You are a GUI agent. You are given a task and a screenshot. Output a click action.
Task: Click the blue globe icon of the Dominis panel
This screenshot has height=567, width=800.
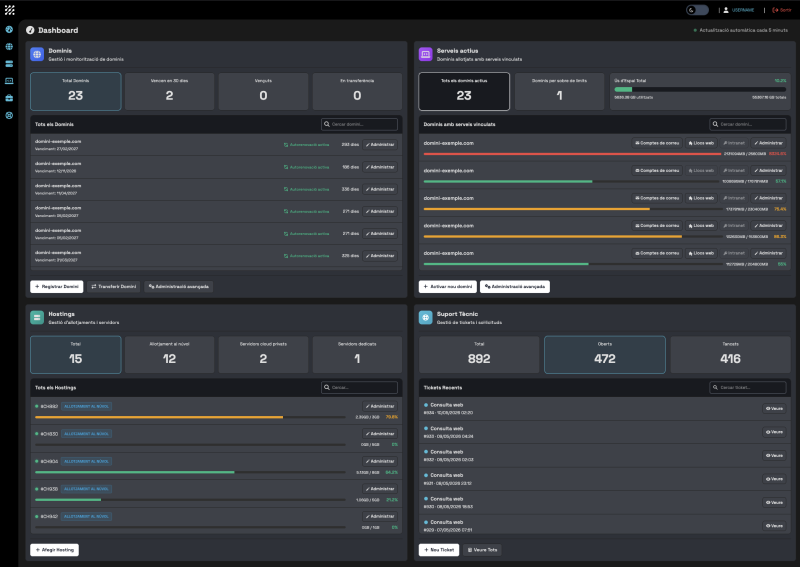coord(37,54)
